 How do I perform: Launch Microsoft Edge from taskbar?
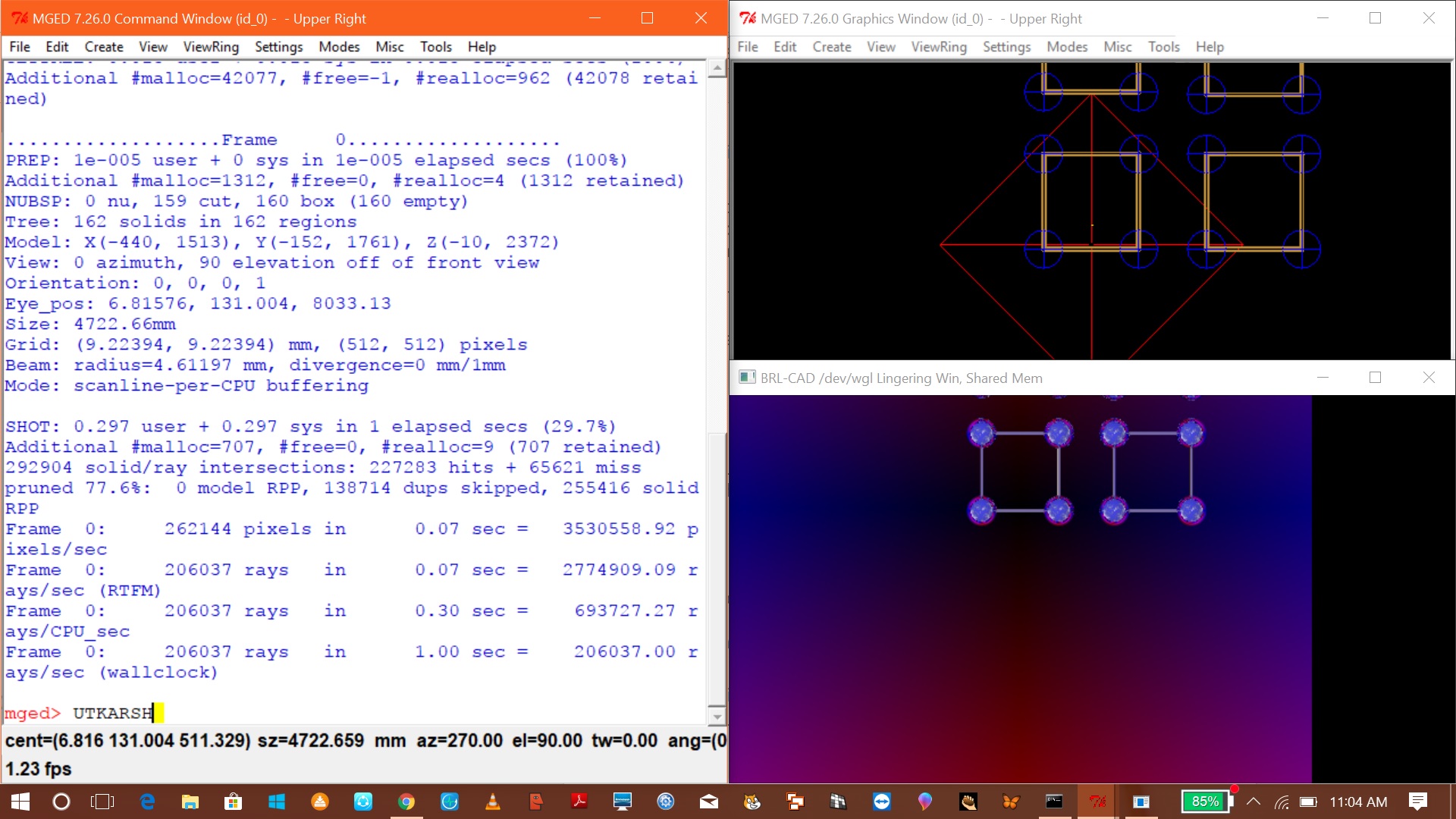tap(147, 802)
